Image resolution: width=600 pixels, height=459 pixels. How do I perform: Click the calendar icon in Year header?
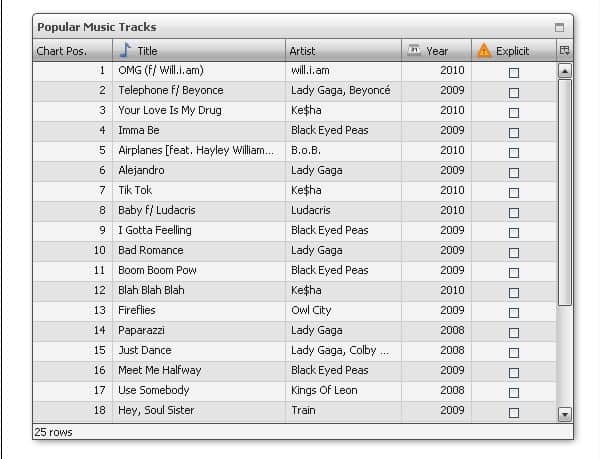(x=414, y=50)
